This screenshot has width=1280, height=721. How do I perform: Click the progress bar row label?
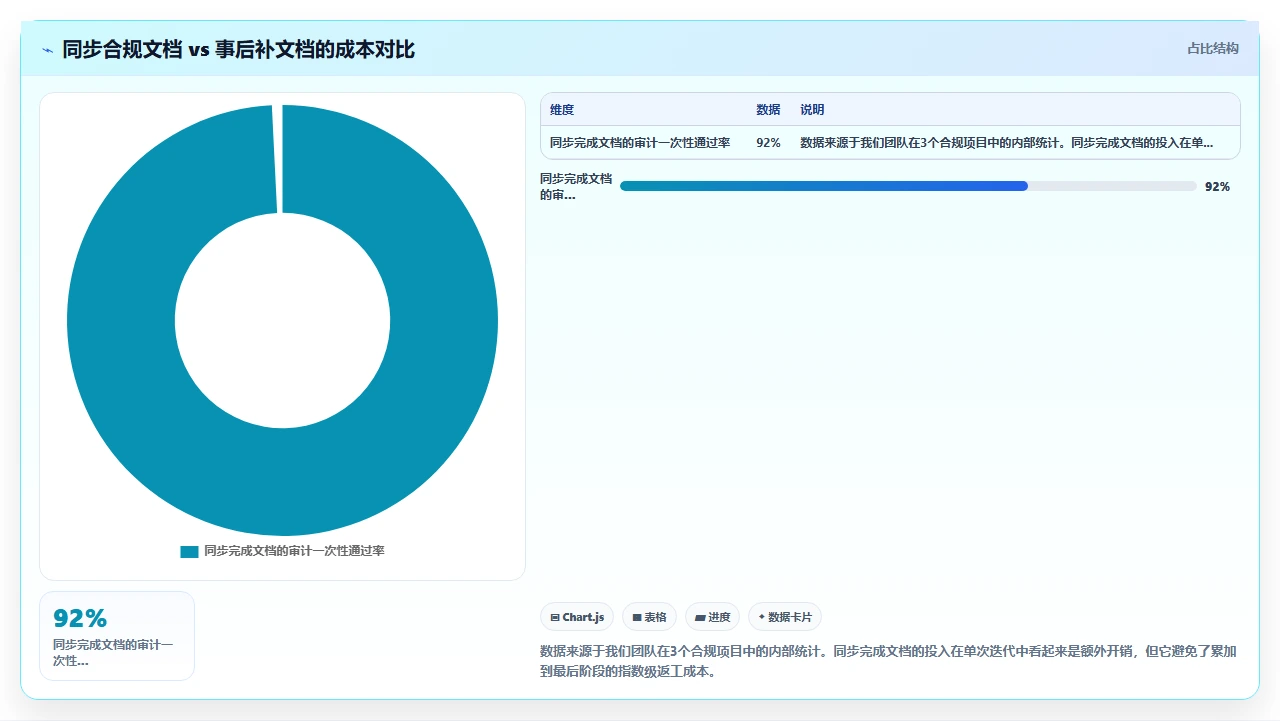pyautogui.click(x=576, y=187)
